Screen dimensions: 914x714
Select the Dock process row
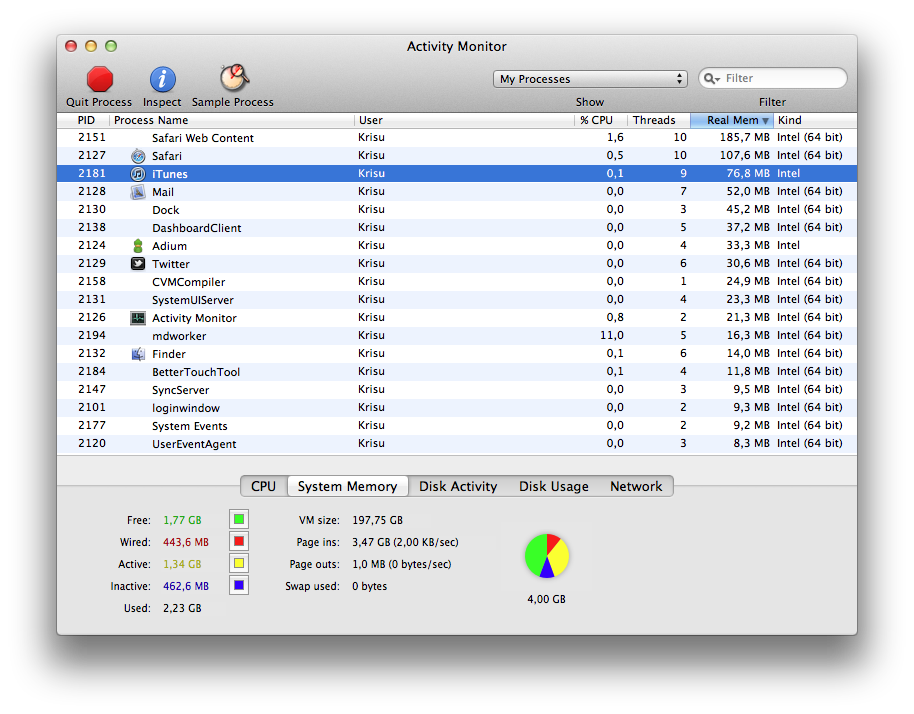(457, 210)
